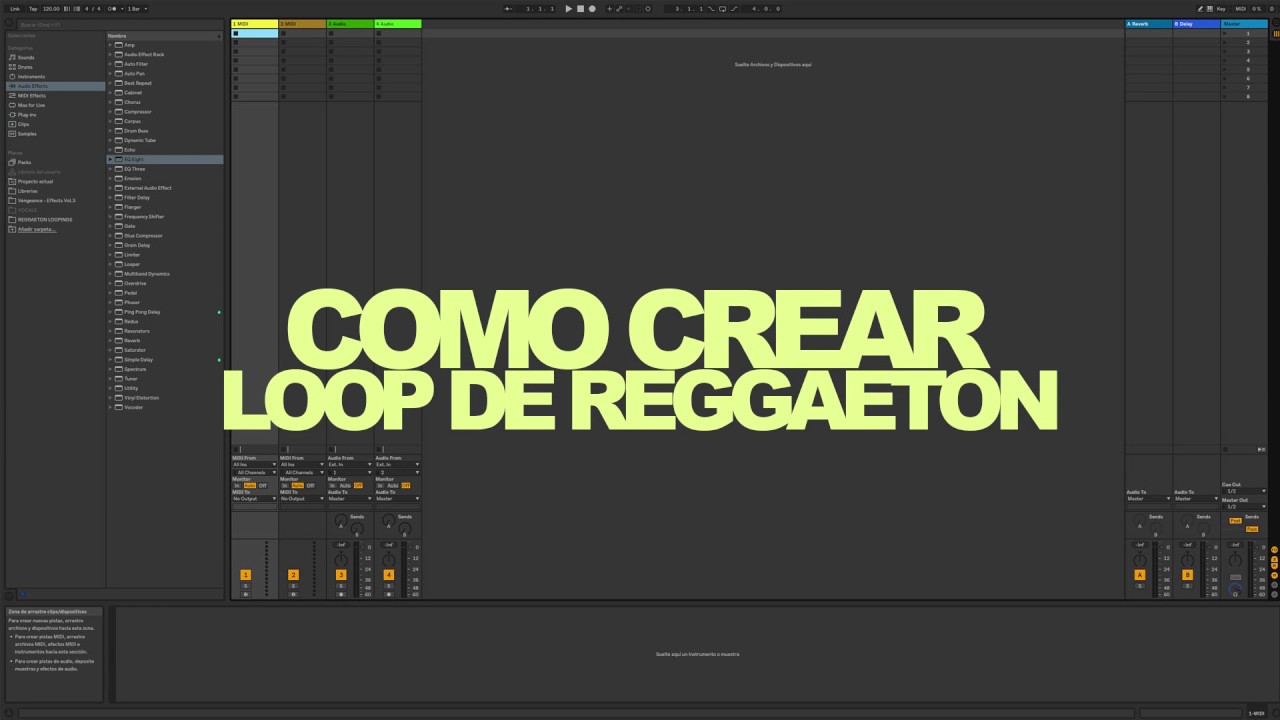The image size is (1280, 720).
Task: Toggle track 1 activator button
Action: (245, 575)
